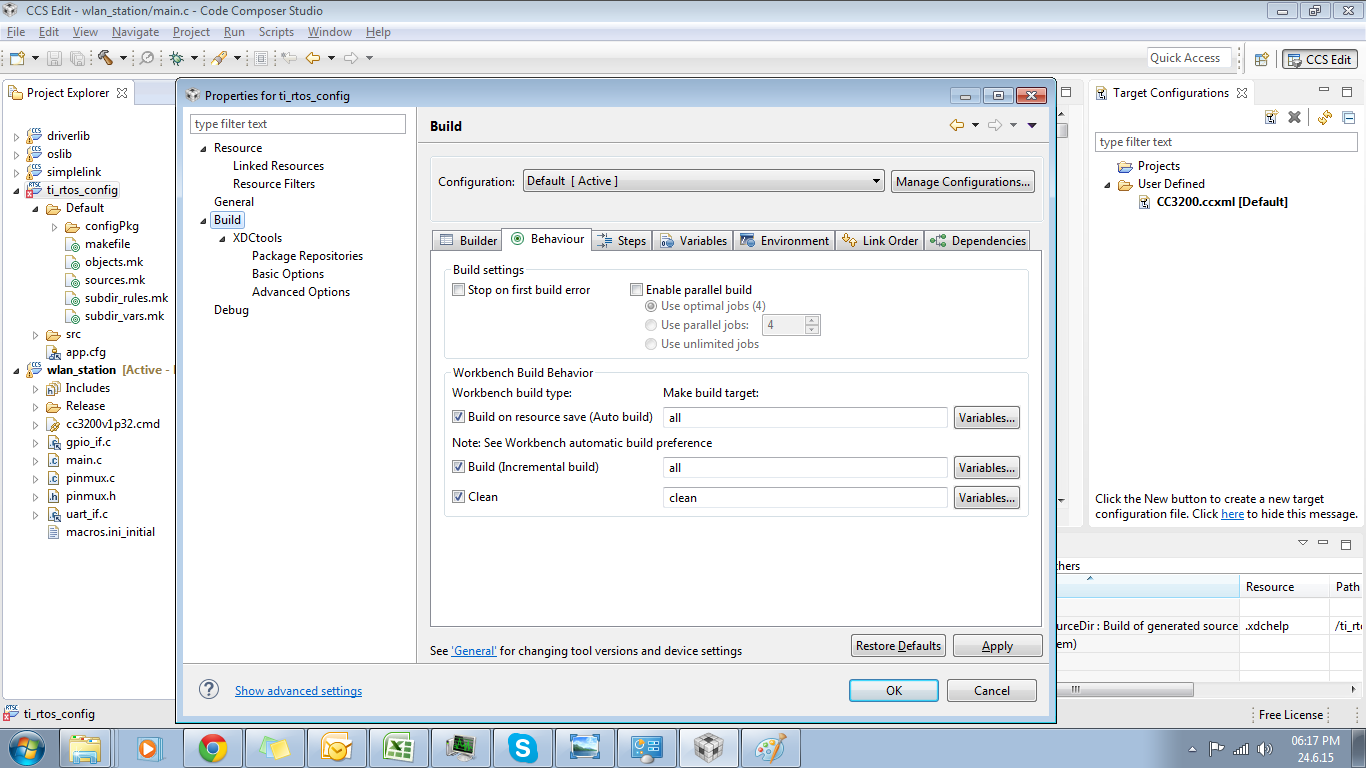Click the help question mark icon
This screenshot has height=784, width=1372.
pos(209,689)
